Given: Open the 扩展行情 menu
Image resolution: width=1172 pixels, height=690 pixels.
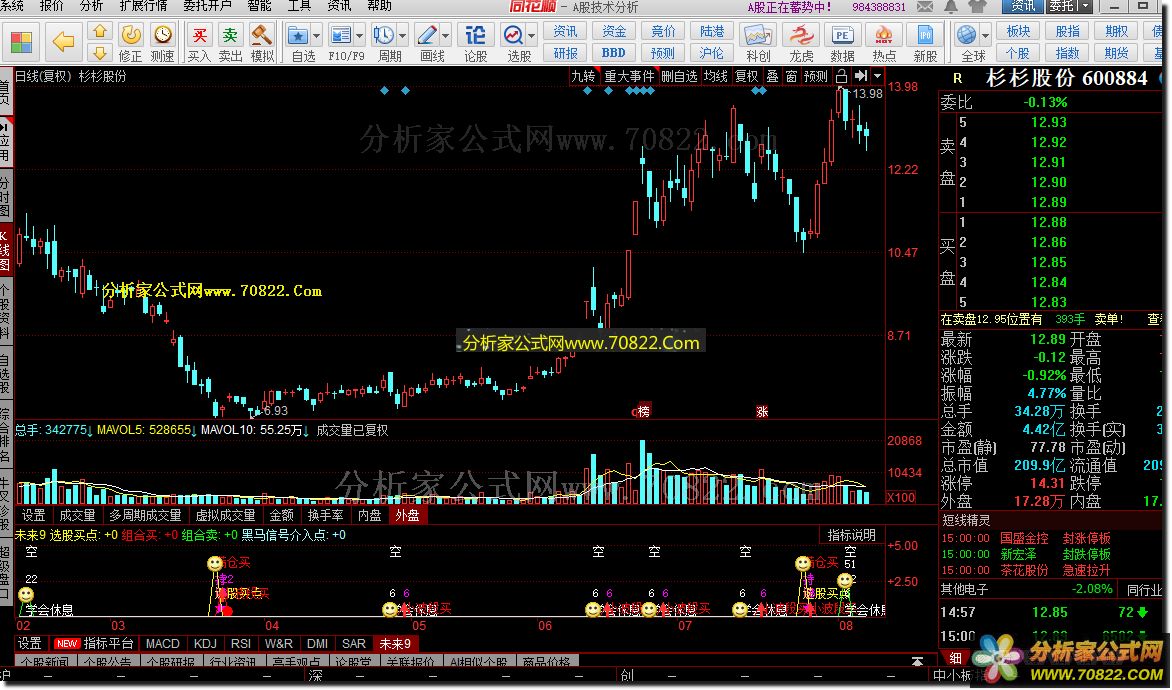Looking at the screenshot, I should tap(143, 6).
